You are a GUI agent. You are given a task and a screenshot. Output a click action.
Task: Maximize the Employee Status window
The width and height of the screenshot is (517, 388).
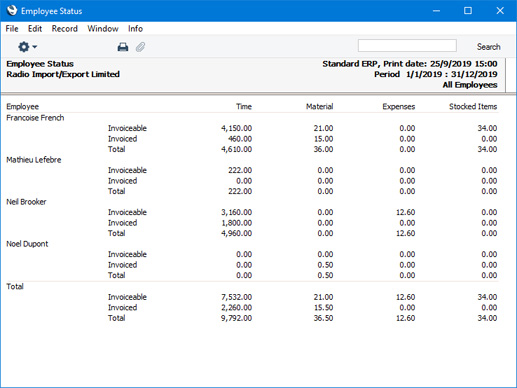point(468,11)
